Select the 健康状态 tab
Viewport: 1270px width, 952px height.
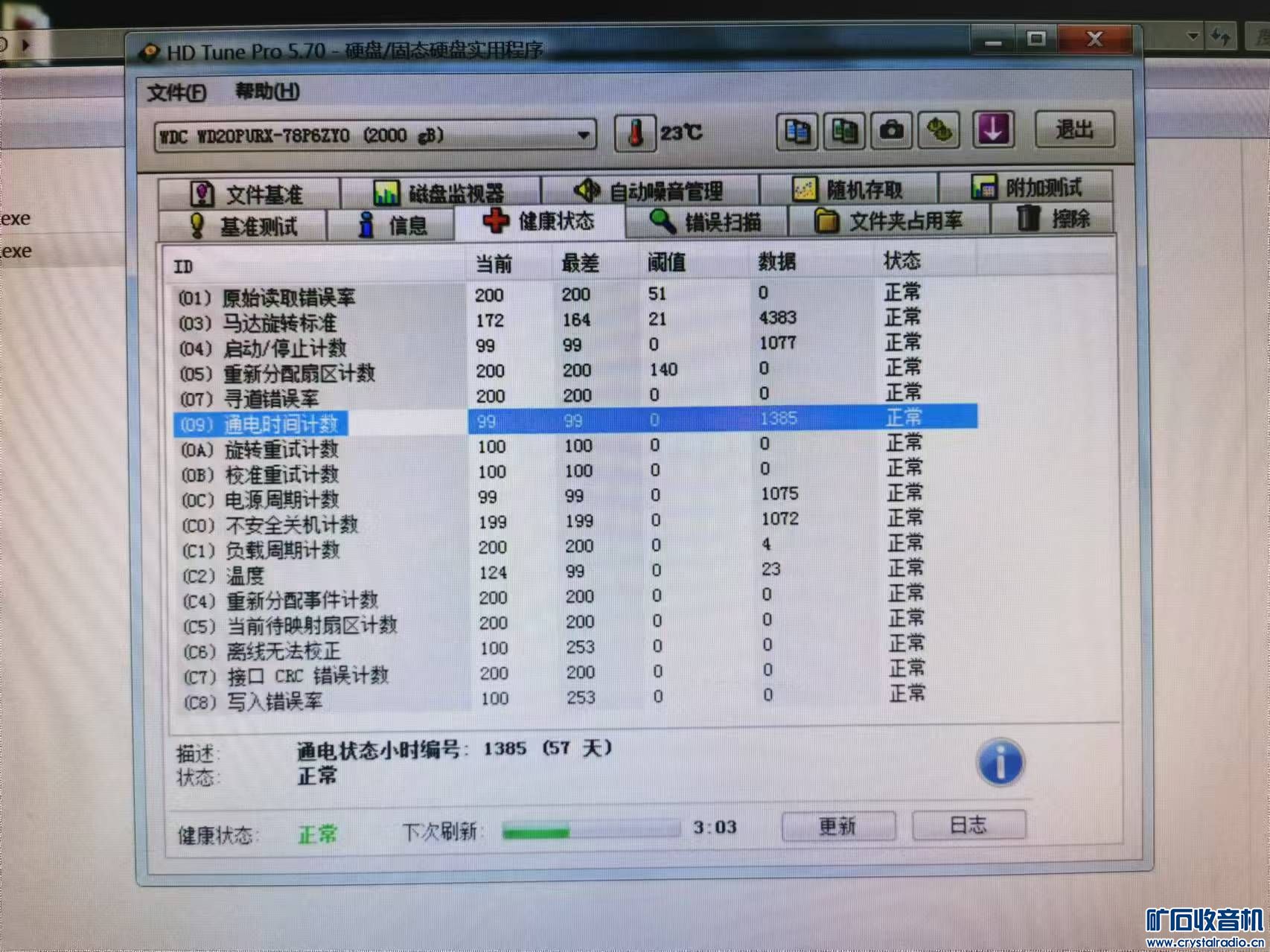tap(540, 221)
